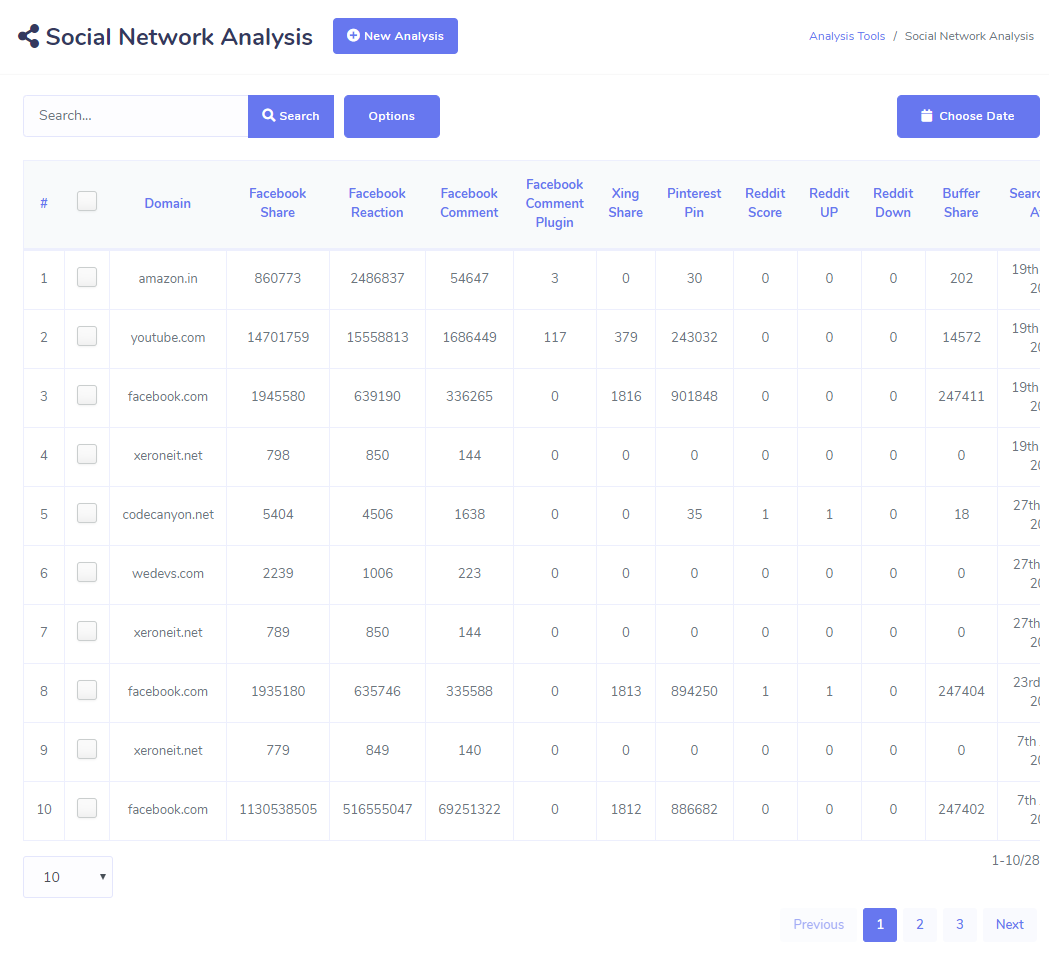Click the plus icon in New Analysis
The height and width of the screenshot is (959, 1049).
pyautogui.click(x=353, y=36)
